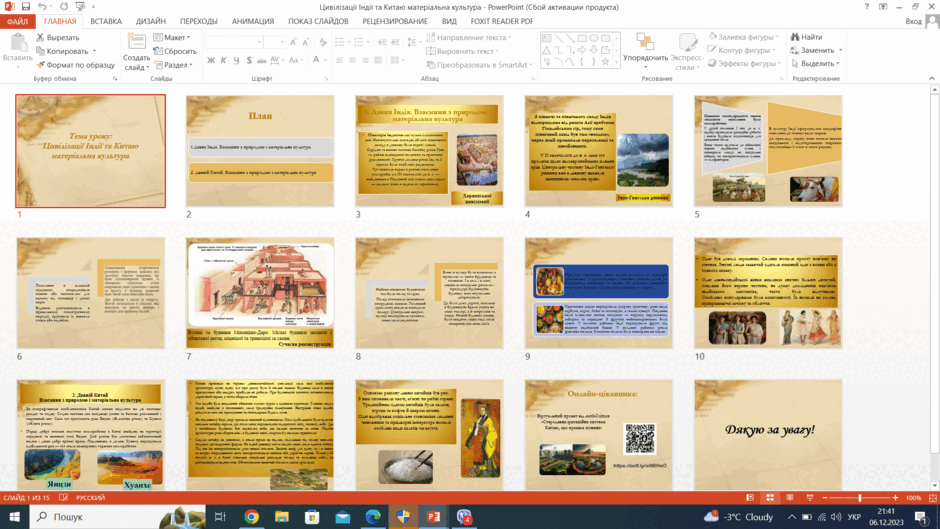Find text with Найти

(807, 37)
